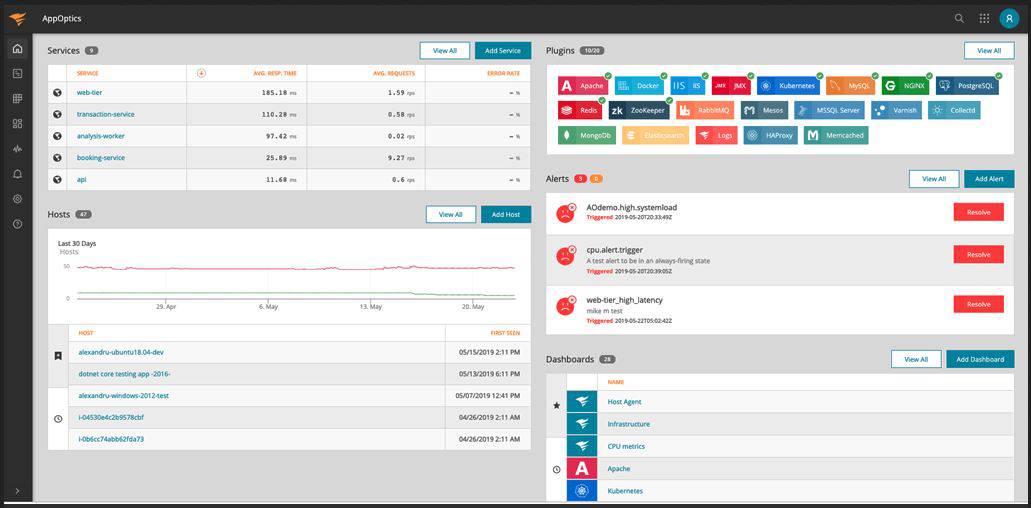
Task: Open the apps grid icon
Action: pyautogui.click(x=984, y=18)
